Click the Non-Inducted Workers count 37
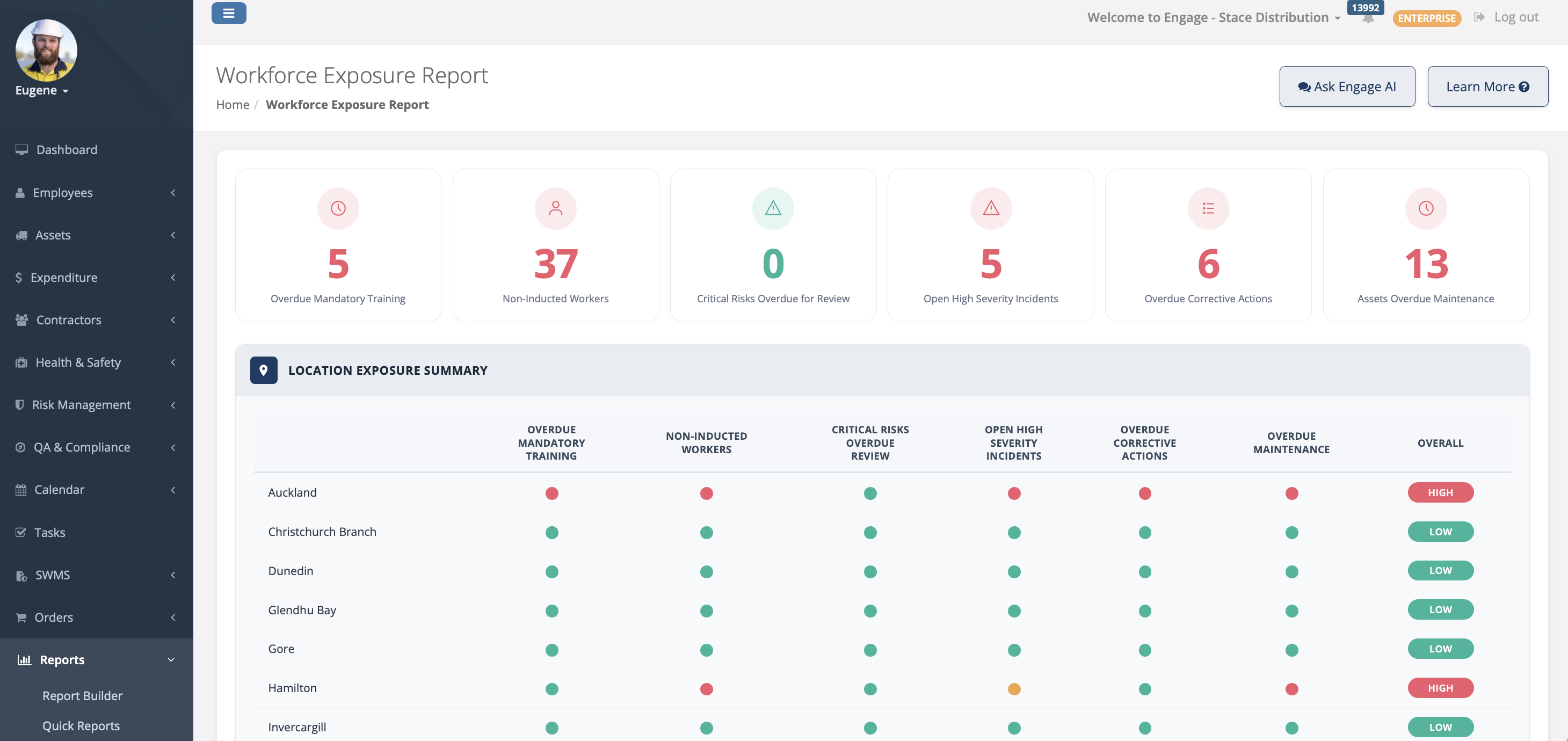This screenshot has width=1568, height=741. pyautogui.click(x=555, y=264)
